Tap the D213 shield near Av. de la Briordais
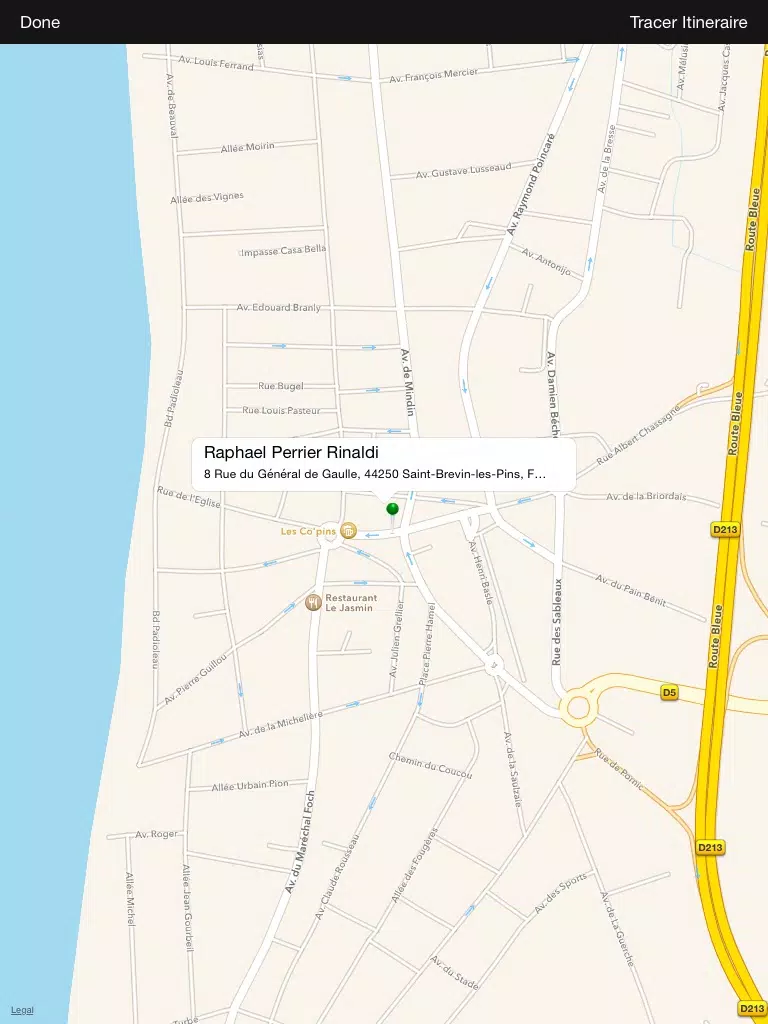This screenshot has width=768, height=1024. tap(725, 529)
